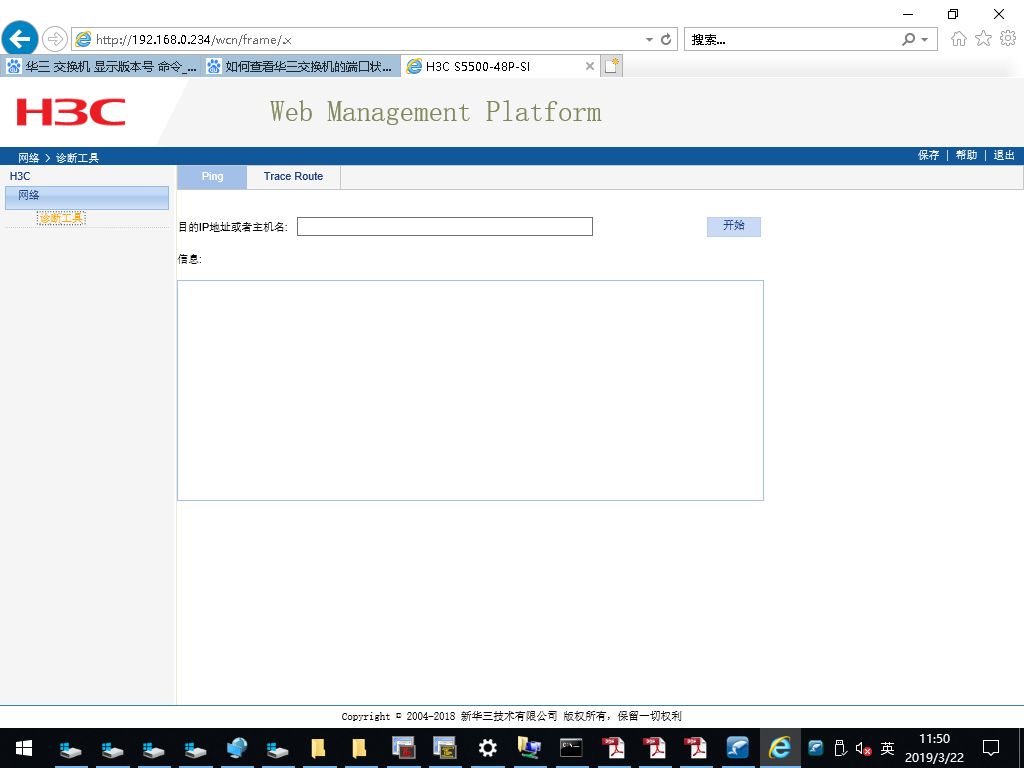Viewport: 1024px width, 768px height.
Task: Switch to the Trace Route tab
Action: tap(293, 176)
